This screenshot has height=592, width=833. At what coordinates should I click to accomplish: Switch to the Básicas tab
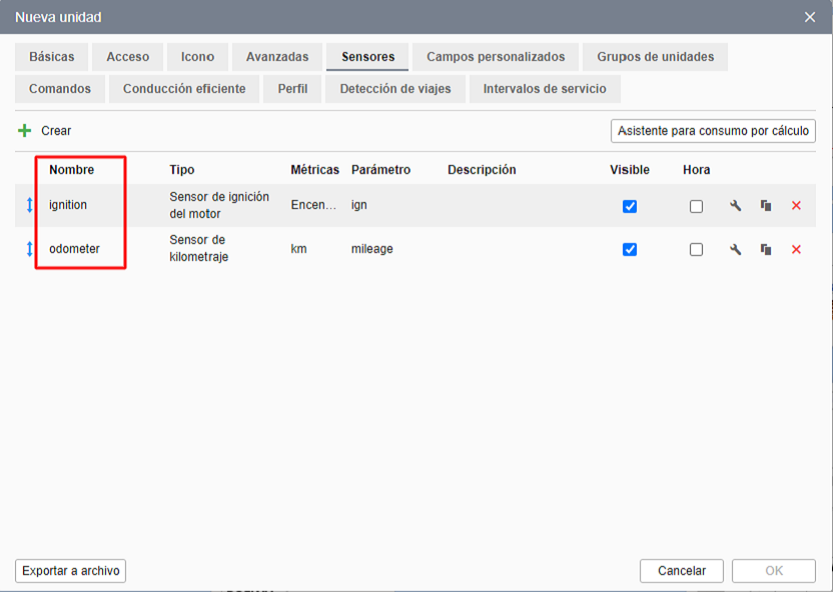(52, 57)
